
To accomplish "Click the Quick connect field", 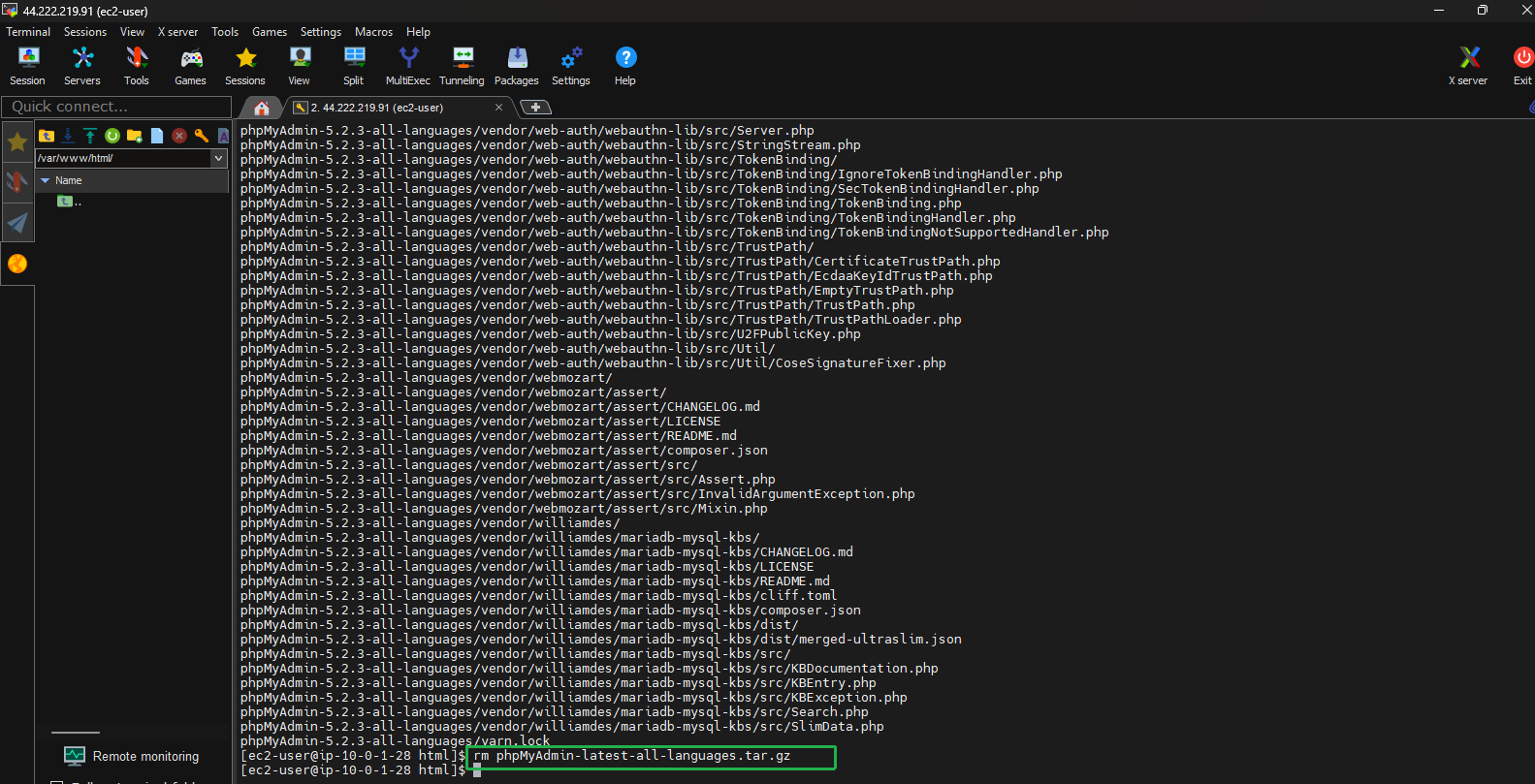I will click(x=116, y=107).
